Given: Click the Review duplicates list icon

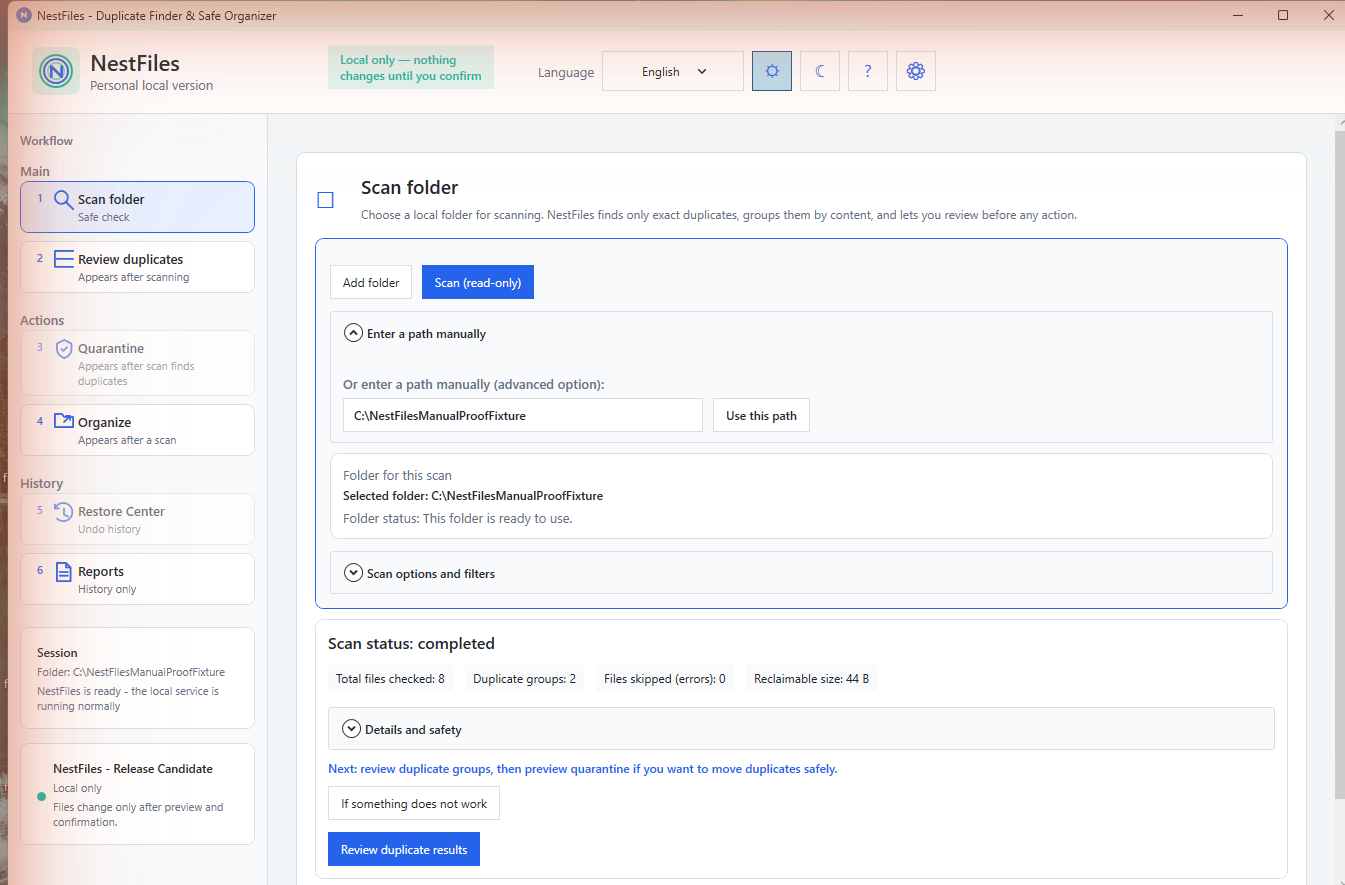Looking at the screenshot, I should pyautogui.click(x=63, y=259).
